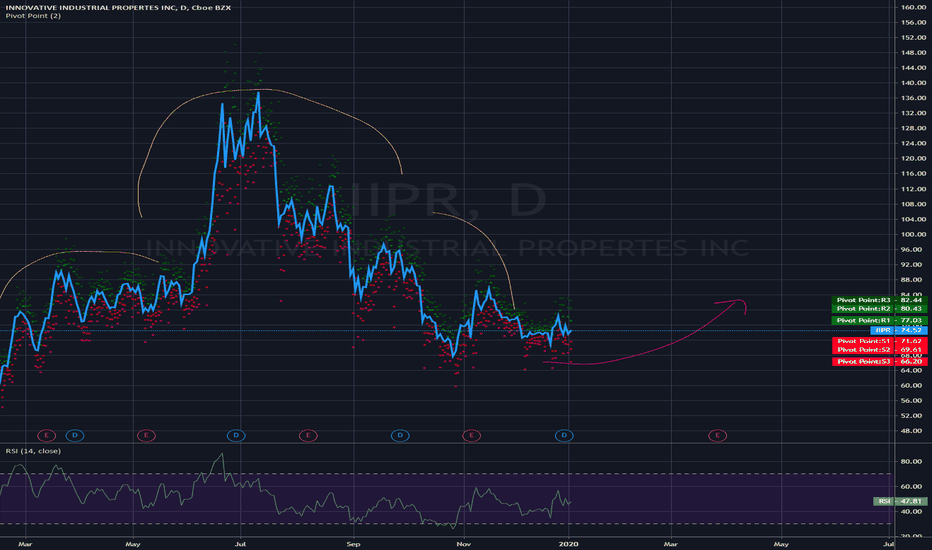932x550 pixels.
Task: Open the upcoming earnings marker after Mar 2020
Action: 717,435
